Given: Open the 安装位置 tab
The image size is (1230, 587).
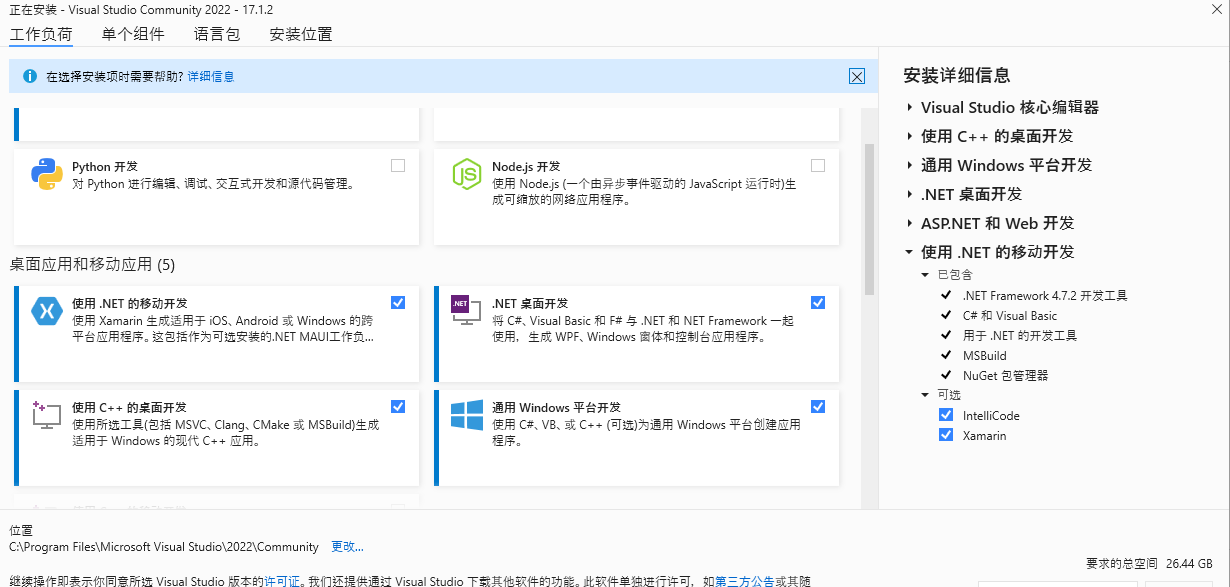Looking at the screenshot, I should coord(301,34).
